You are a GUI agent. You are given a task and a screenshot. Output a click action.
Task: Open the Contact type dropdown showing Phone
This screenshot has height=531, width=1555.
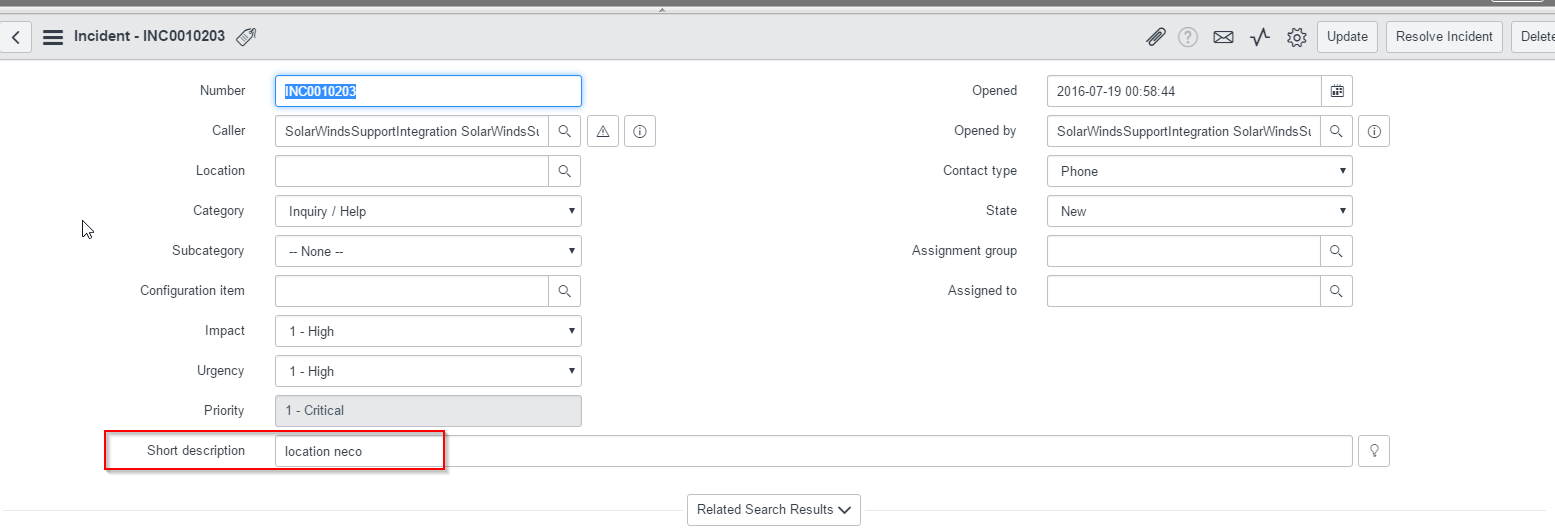tap(1200, 171)
